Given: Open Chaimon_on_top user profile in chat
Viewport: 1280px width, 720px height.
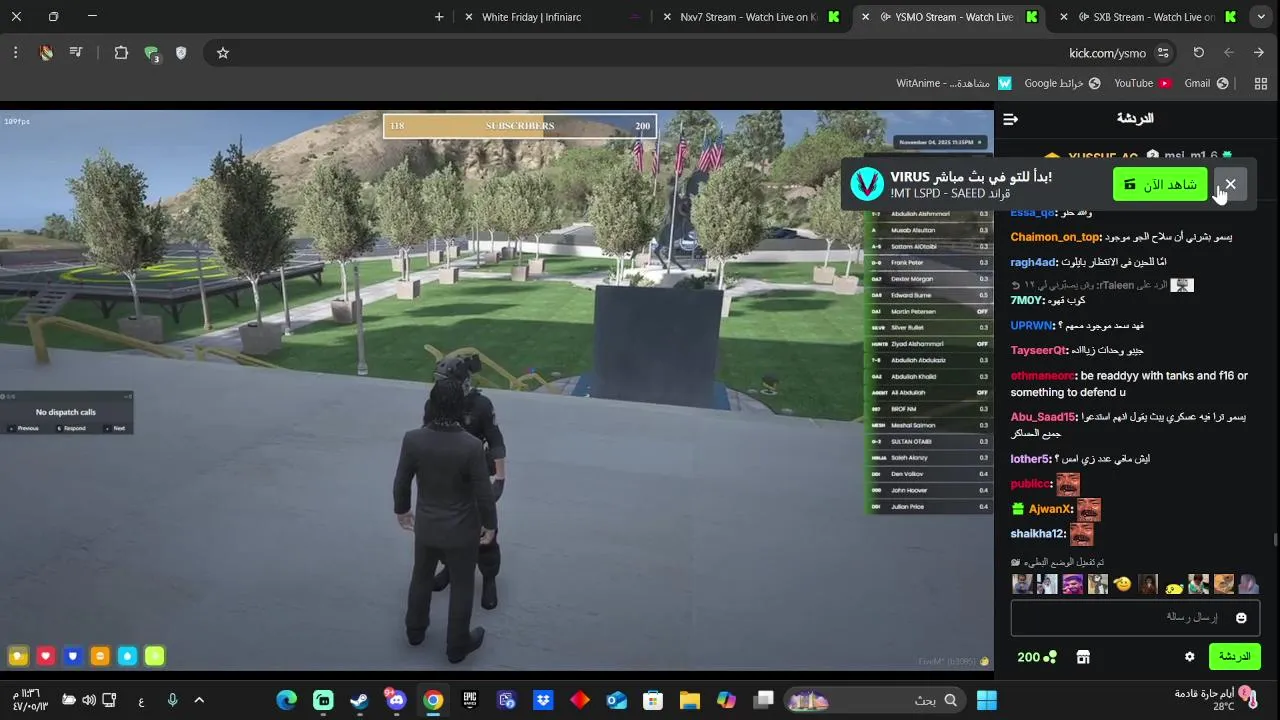Looking at the screenshot, I should click(1055, 237).
